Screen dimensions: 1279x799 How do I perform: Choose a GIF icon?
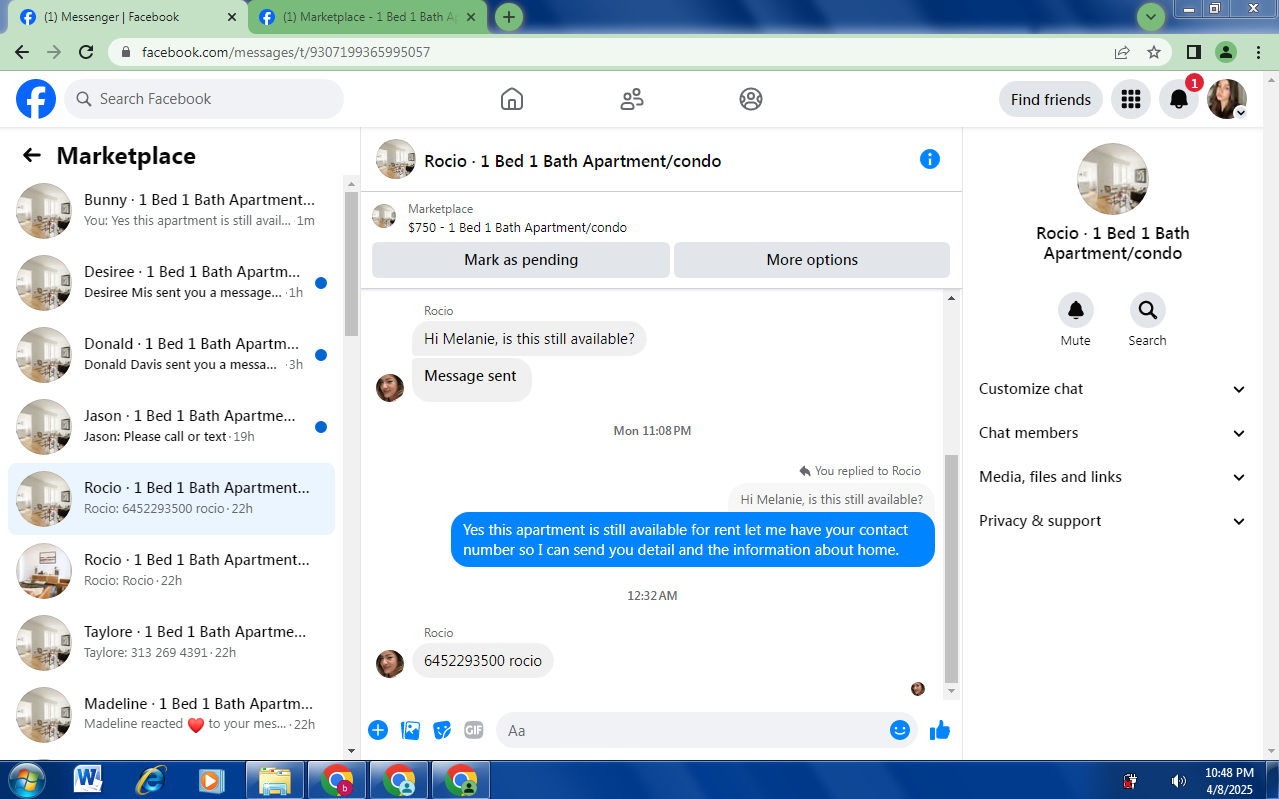tap(474, 730)
